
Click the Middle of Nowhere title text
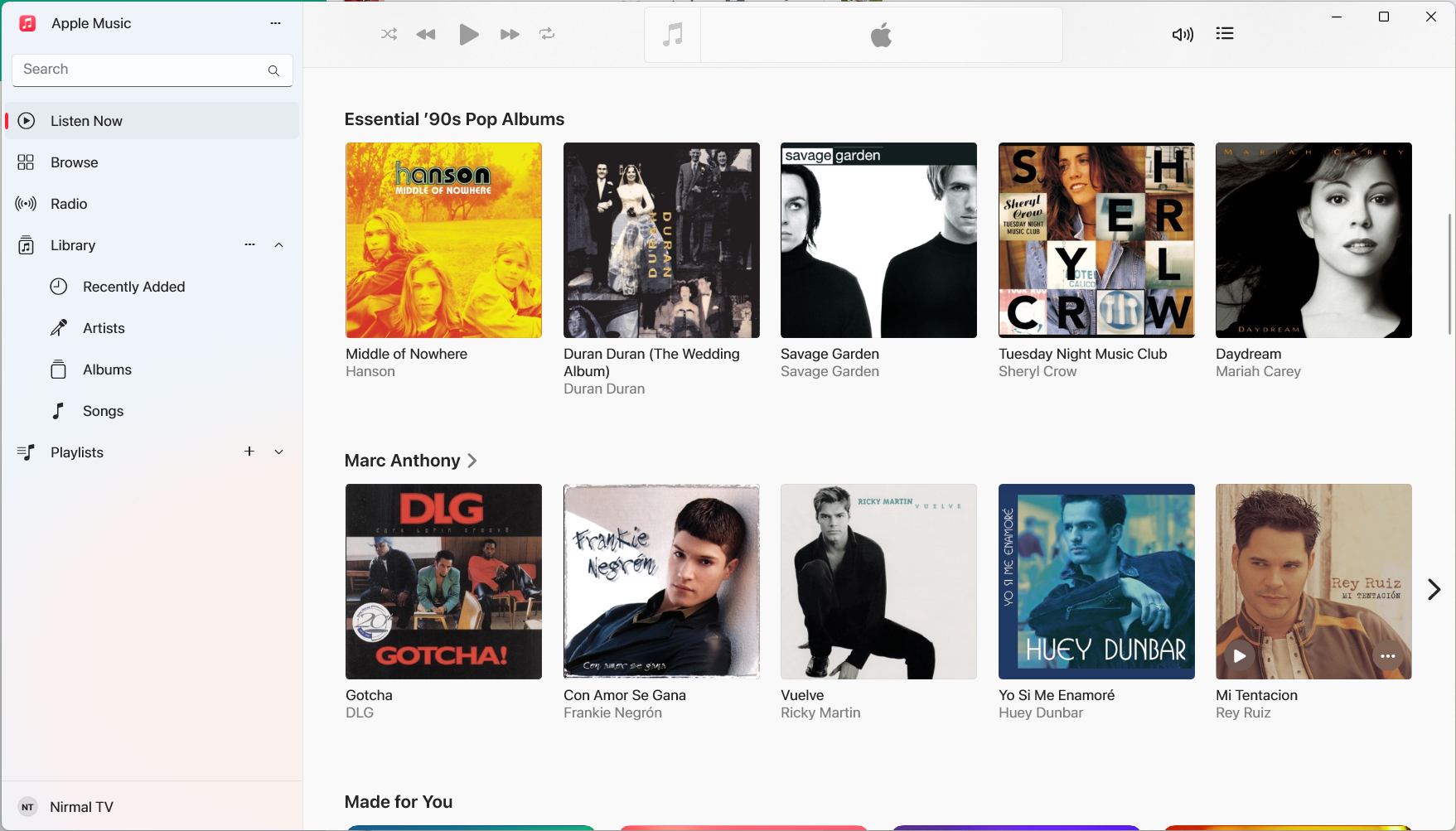coord(406,354)
